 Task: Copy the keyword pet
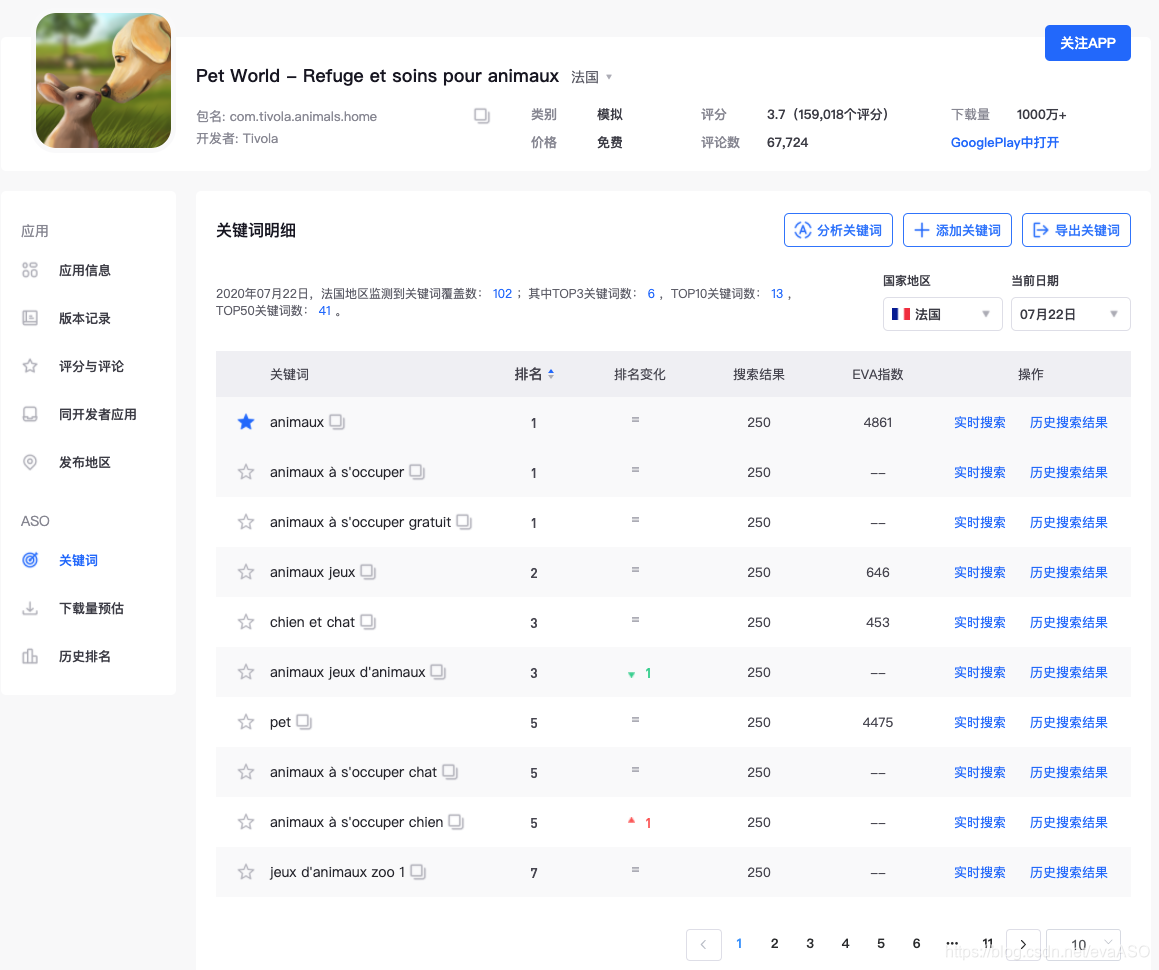308,721
